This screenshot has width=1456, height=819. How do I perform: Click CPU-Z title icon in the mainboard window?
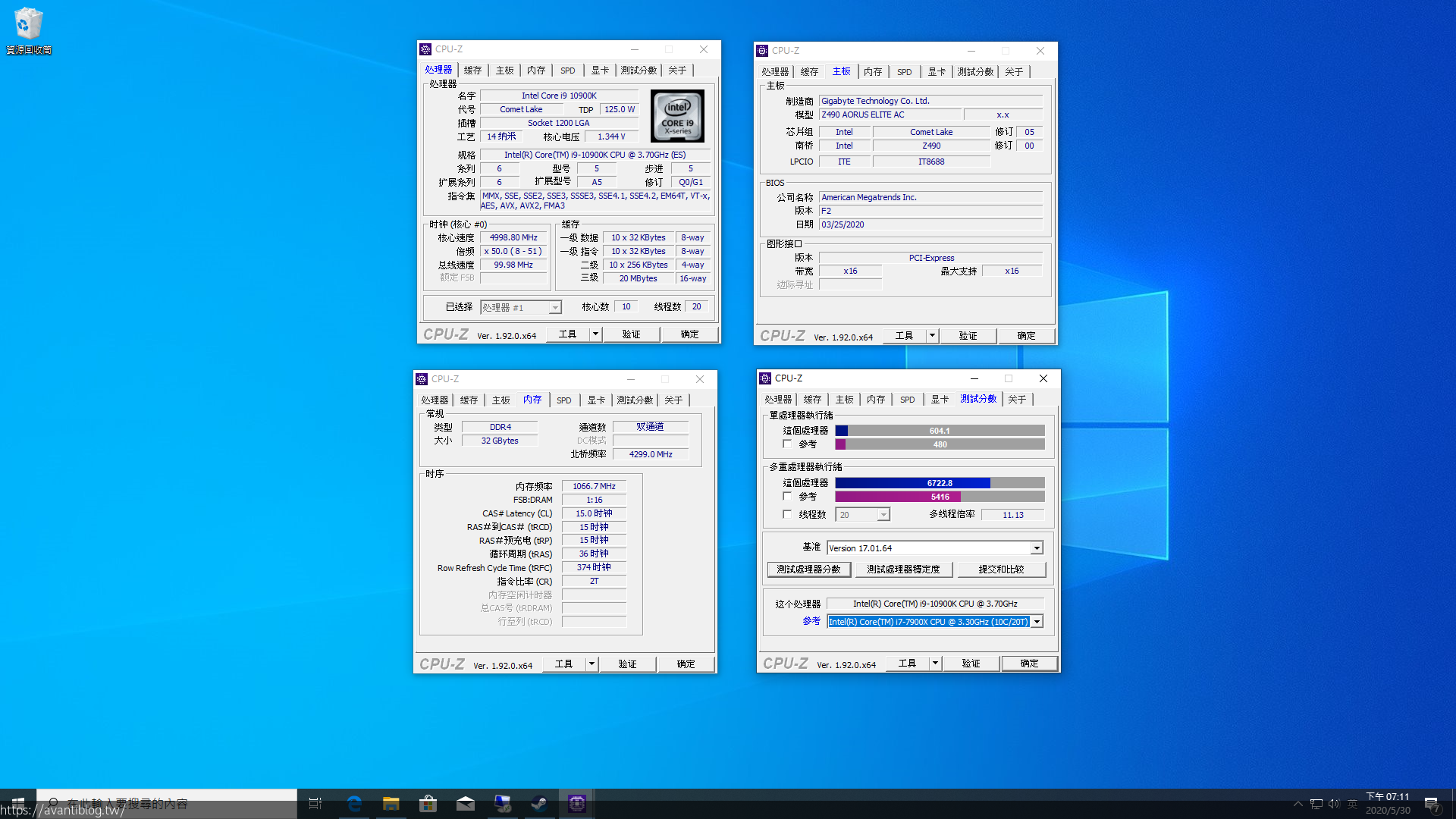pyautogui.click(x=762, y=51)
